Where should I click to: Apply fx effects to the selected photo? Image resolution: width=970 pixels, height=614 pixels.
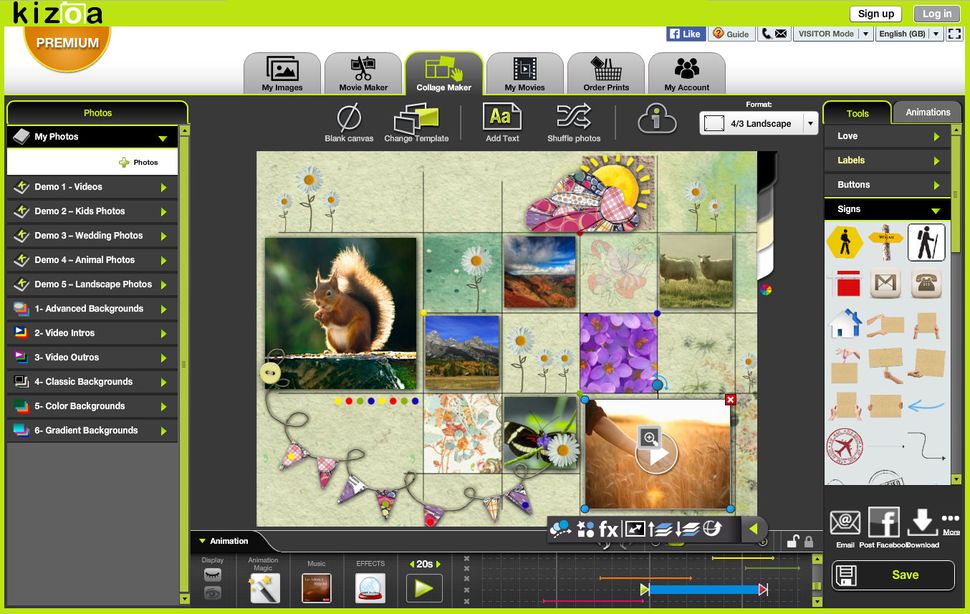click(609, 530)
